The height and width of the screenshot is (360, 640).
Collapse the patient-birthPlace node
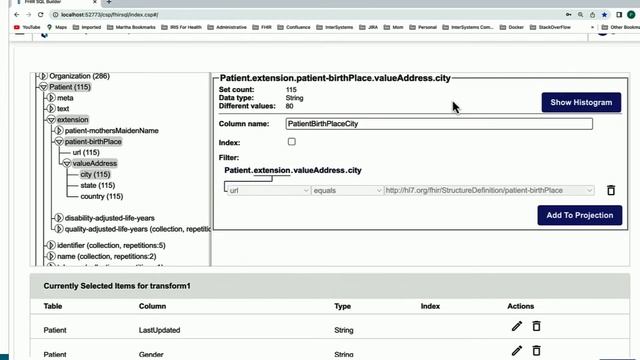pos(59,142)
